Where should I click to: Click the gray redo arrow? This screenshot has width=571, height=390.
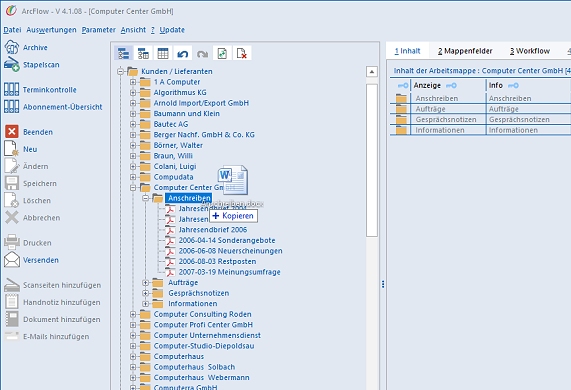pos(202,54)
